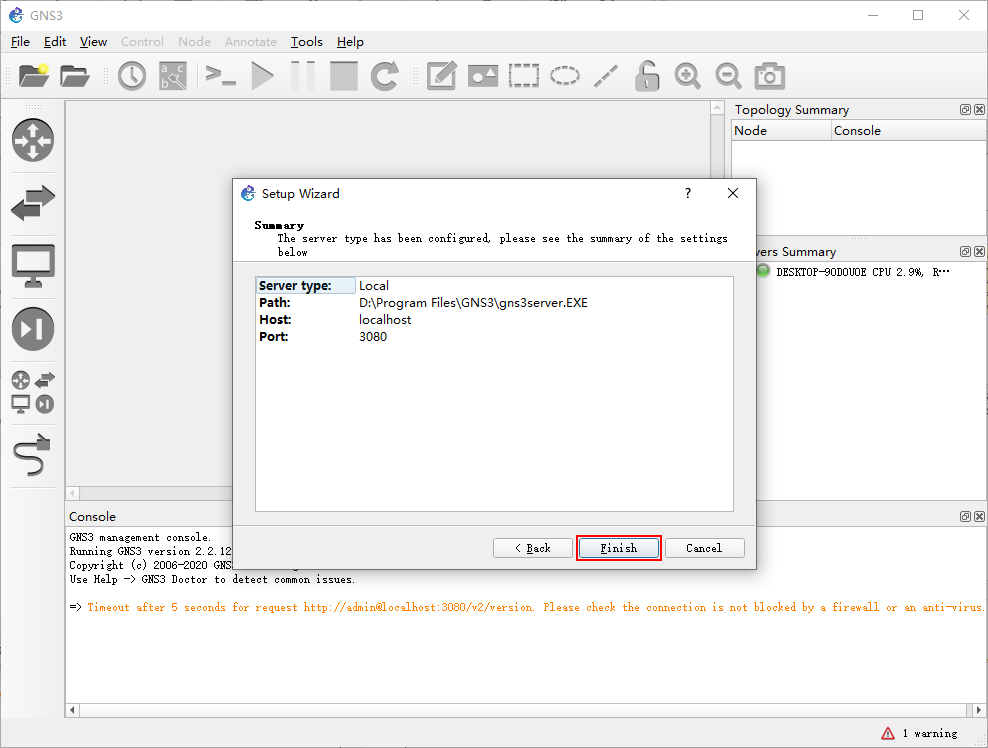Start all nodes with play icon
The width and height of the screenshot is (988, 748).
[262, 76]
